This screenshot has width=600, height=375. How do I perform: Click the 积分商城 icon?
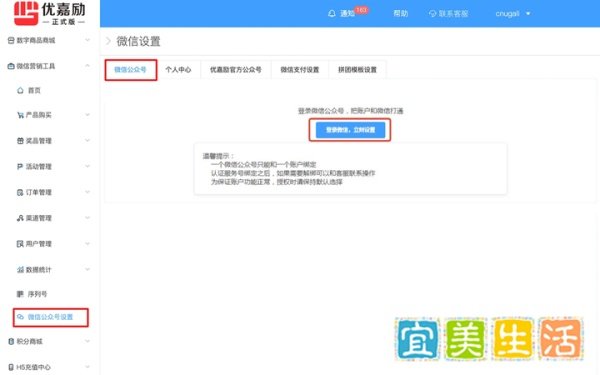[x=11, y=341]
